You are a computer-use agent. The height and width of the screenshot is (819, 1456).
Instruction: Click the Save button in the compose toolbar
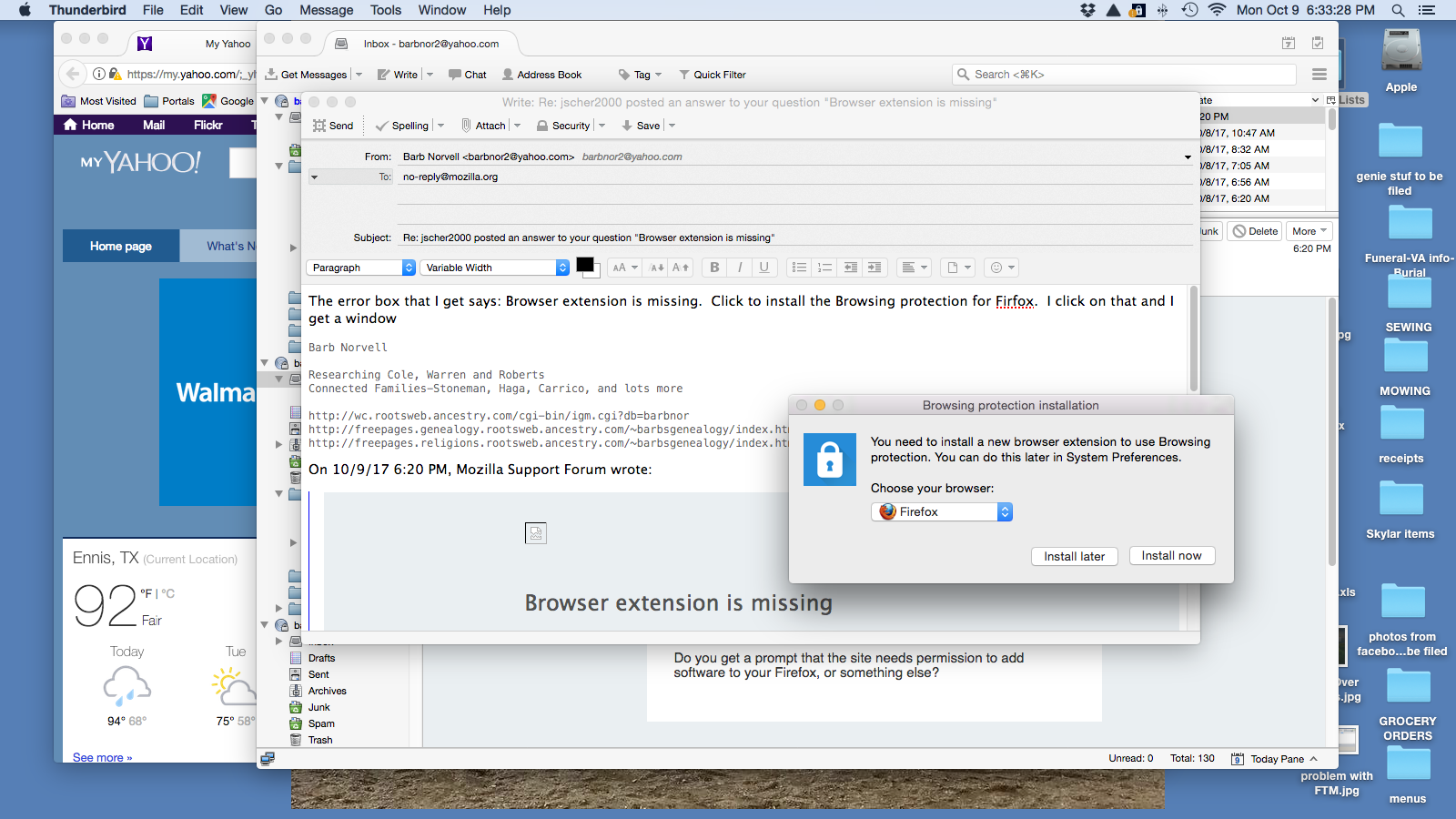tap(641, 126)
